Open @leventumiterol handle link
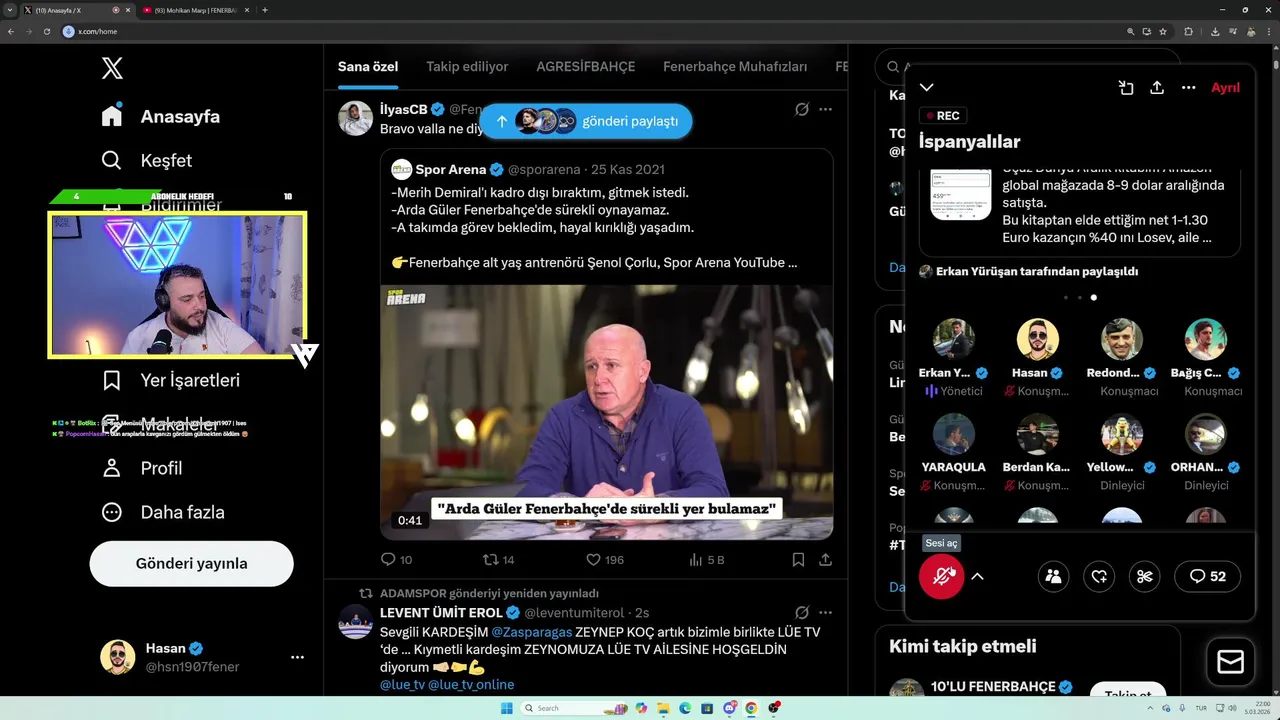Viewport: 1280px width, 720px height. tap(574, 612)
